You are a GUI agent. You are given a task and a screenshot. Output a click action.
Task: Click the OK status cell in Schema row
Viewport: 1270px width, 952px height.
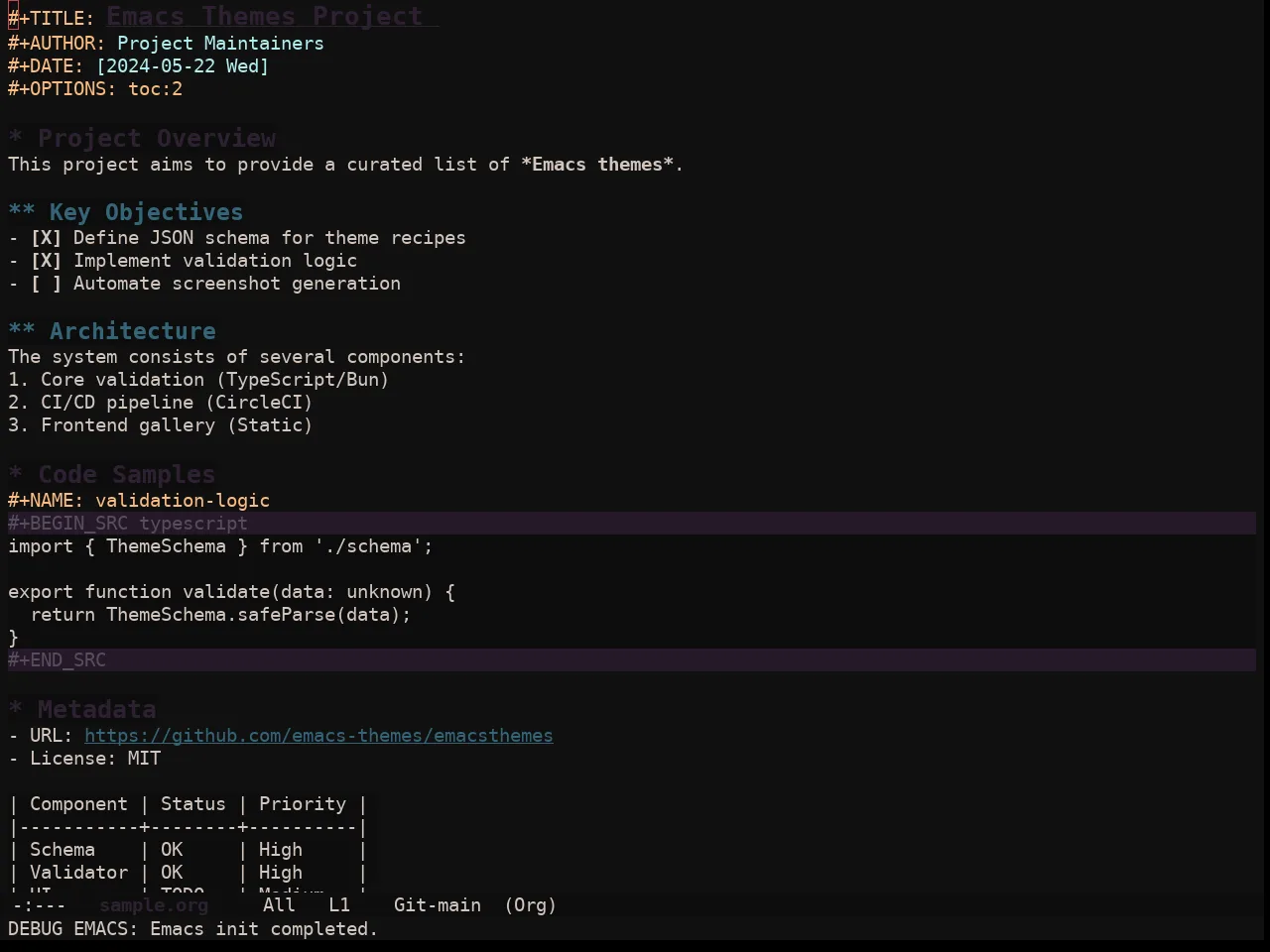[172, 850]
